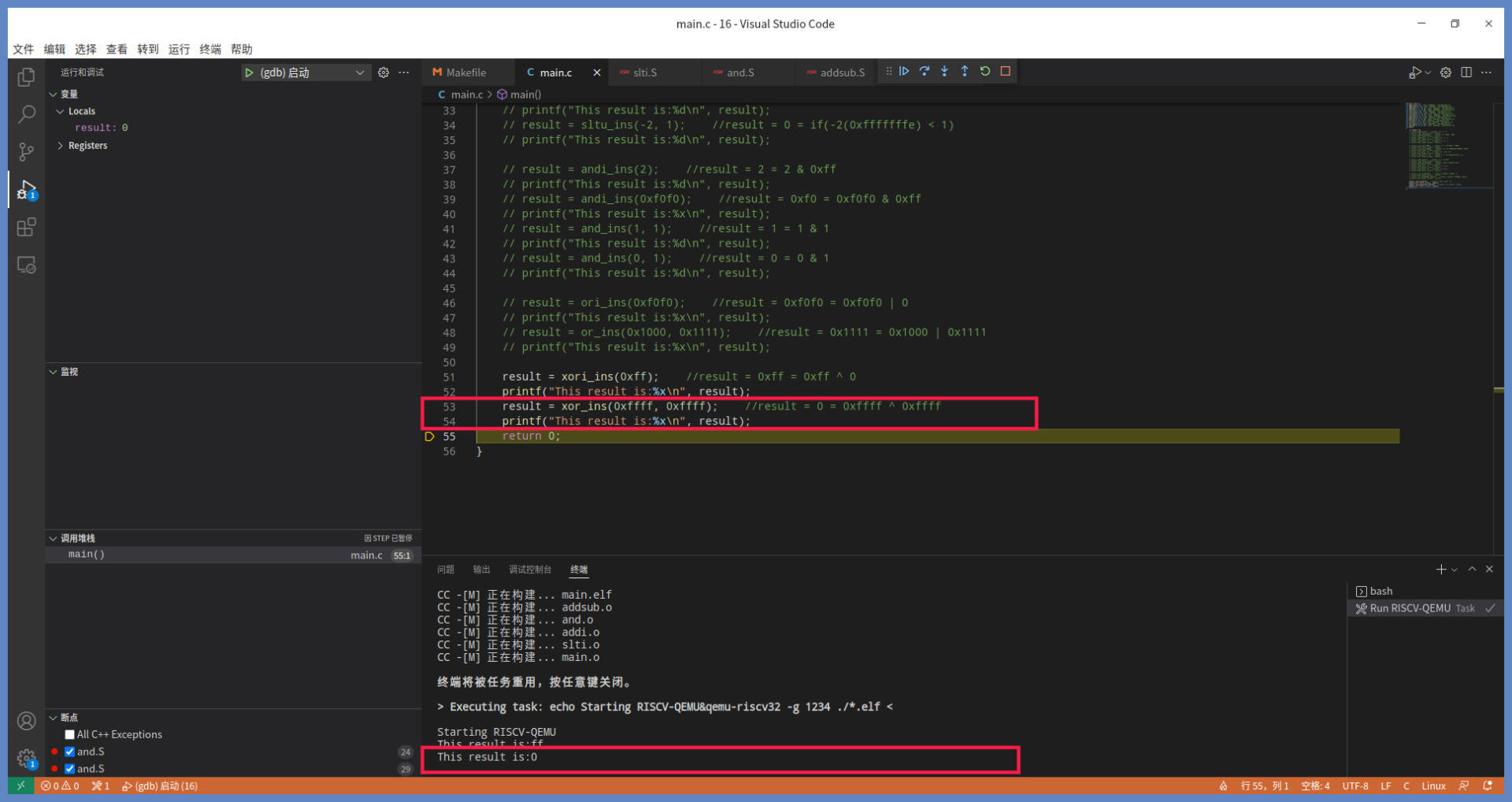
Task: Click the Step Over debug icon
Action: (925, 72)
